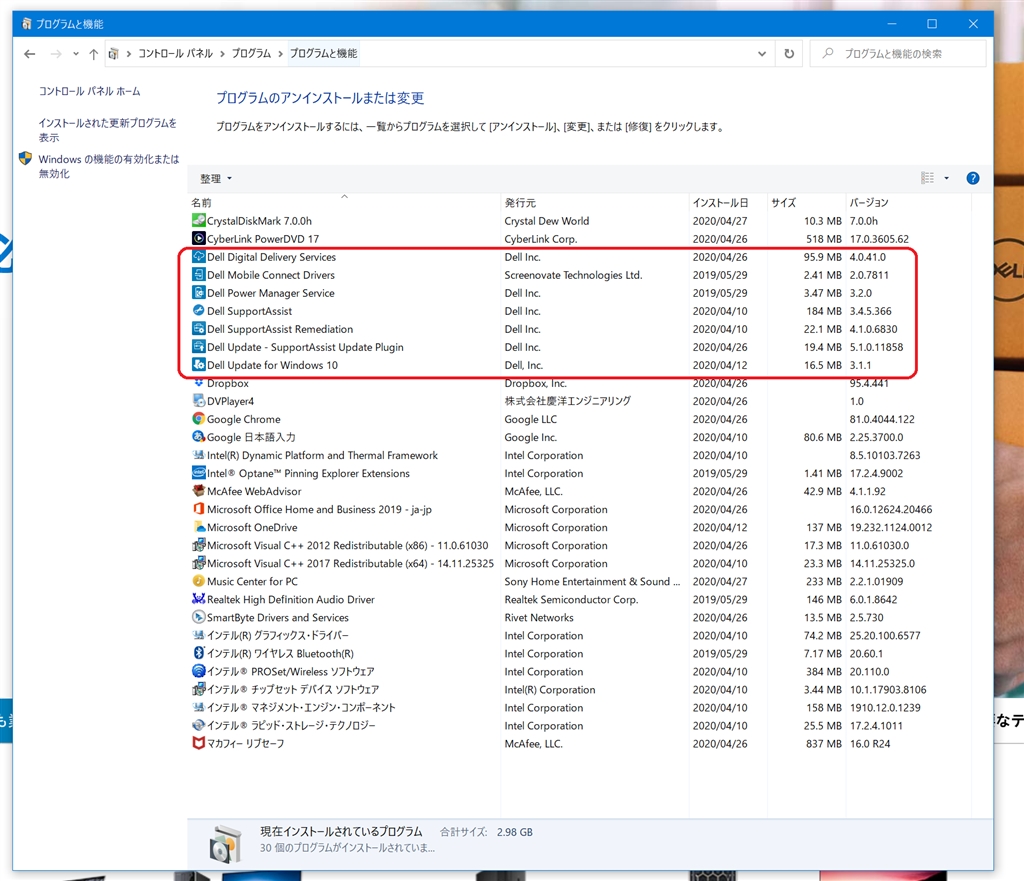
Task: Click the control panel icon in address bar
Action: [114, 54]
